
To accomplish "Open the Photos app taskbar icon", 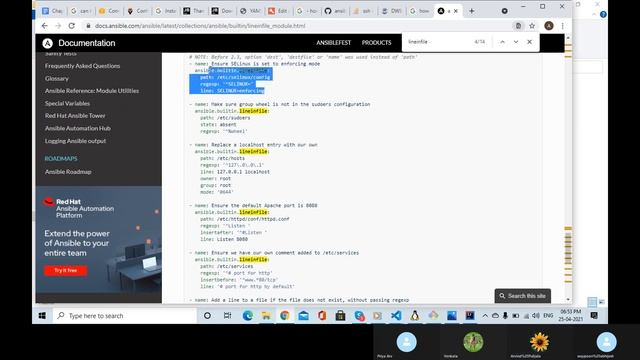I will point(452,316).
